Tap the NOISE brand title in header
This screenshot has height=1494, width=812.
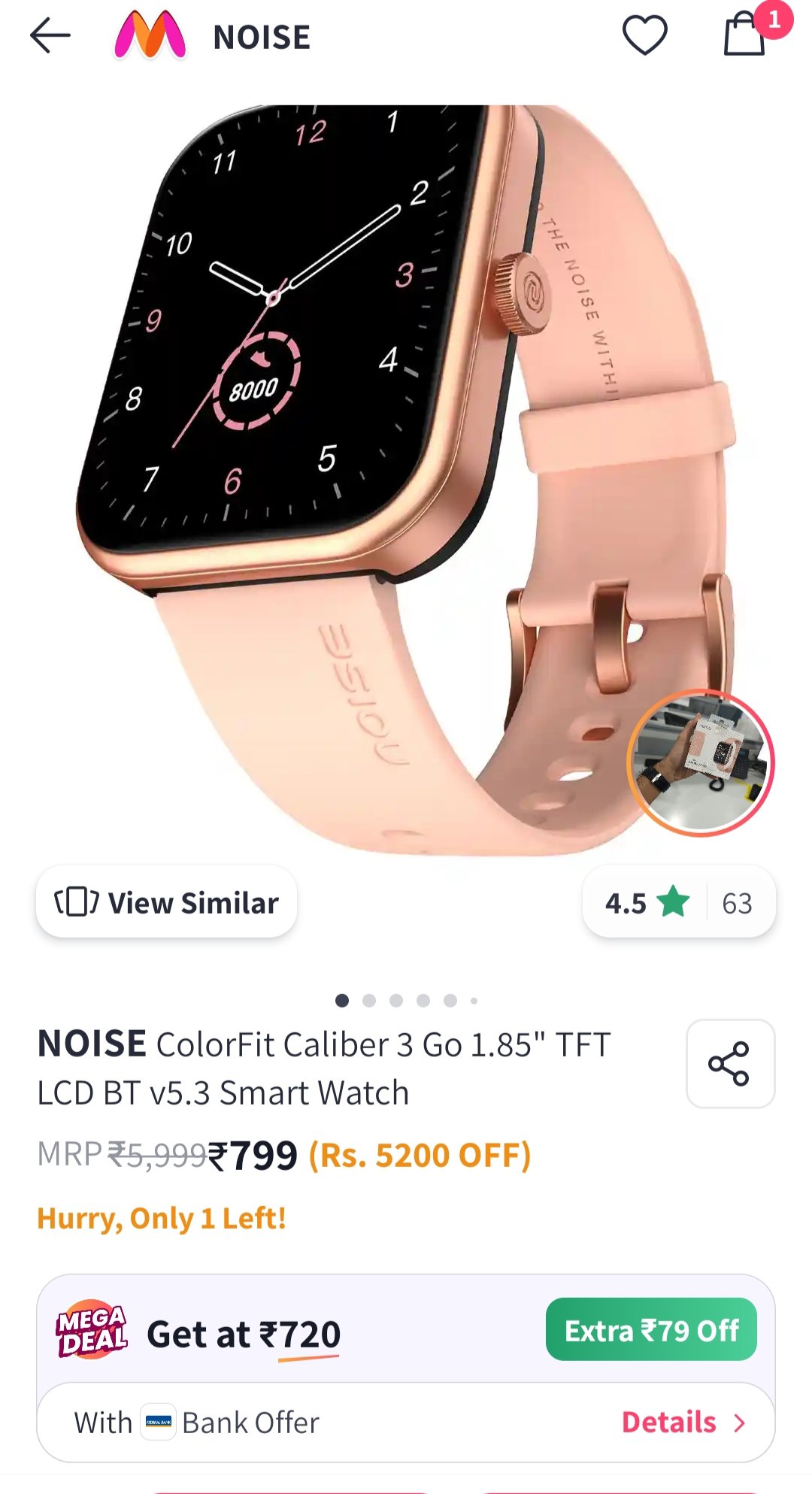262,37
